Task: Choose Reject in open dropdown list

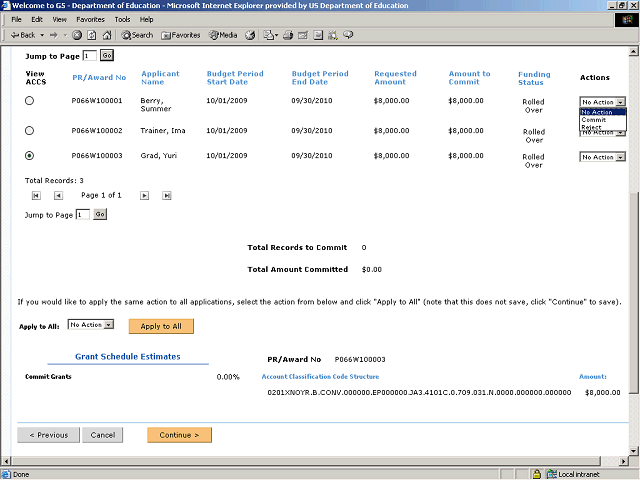Action: tap(603, 127)
